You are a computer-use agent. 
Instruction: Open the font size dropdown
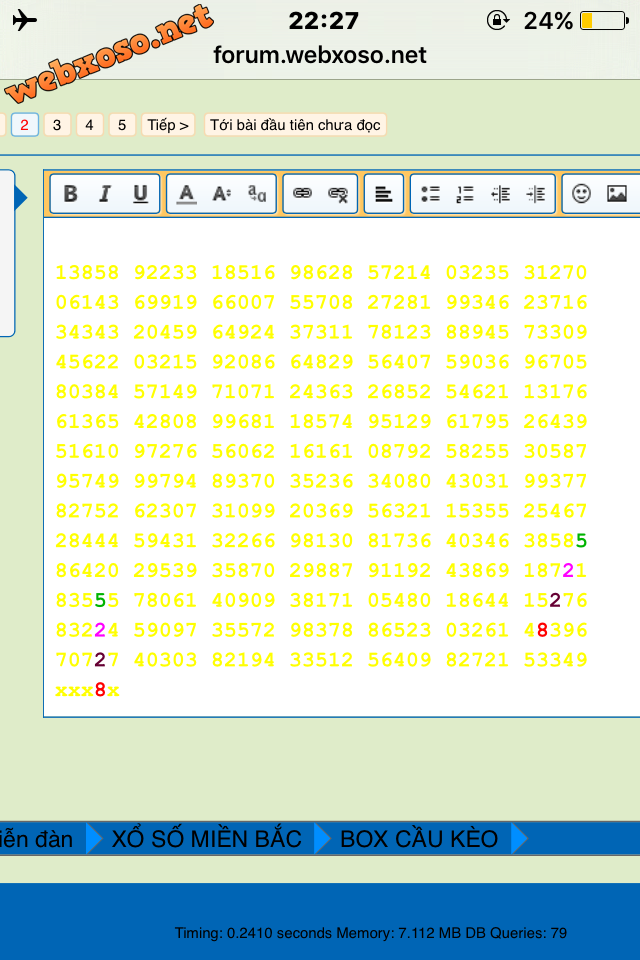[x=221, y=194]
